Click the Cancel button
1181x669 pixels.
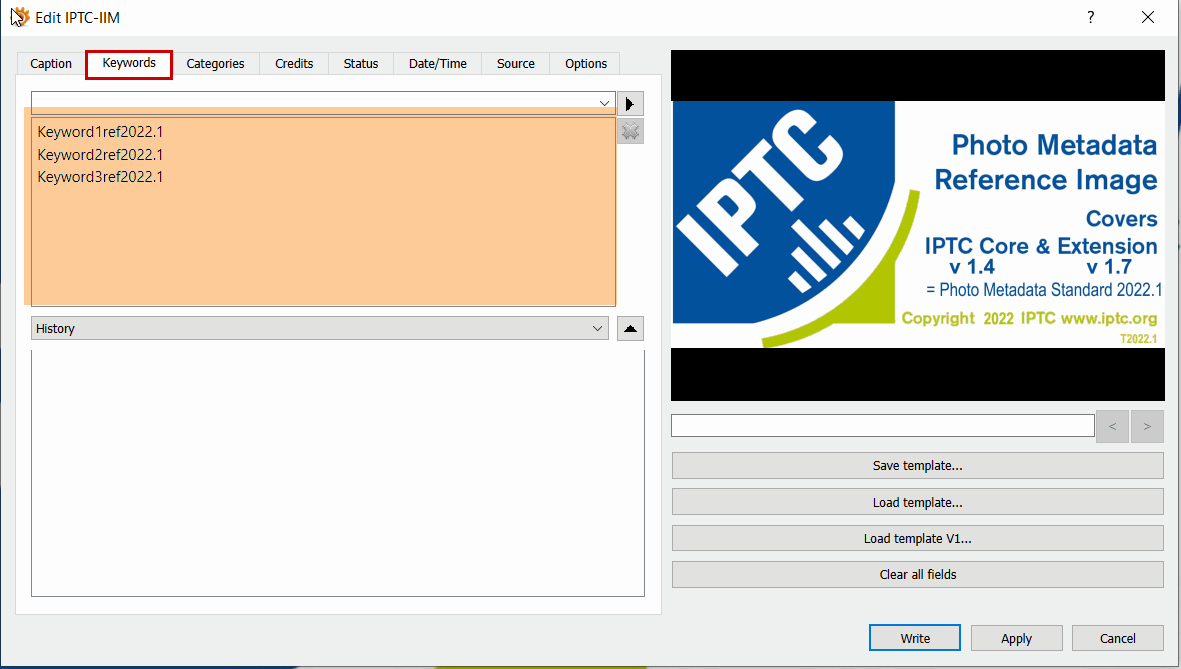(x=1118, y=638)
